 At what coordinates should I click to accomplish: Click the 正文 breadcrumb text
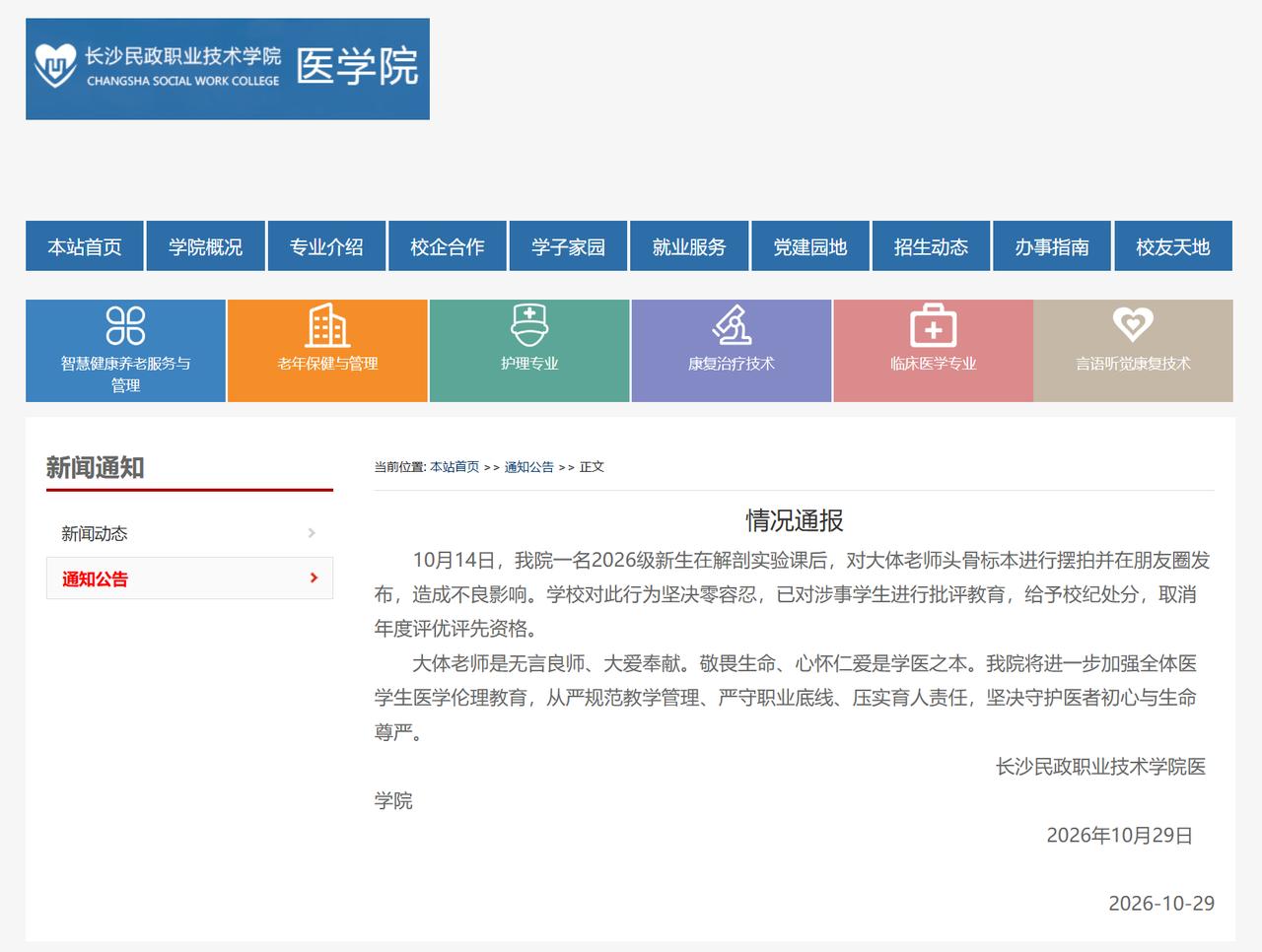(592, 467)
